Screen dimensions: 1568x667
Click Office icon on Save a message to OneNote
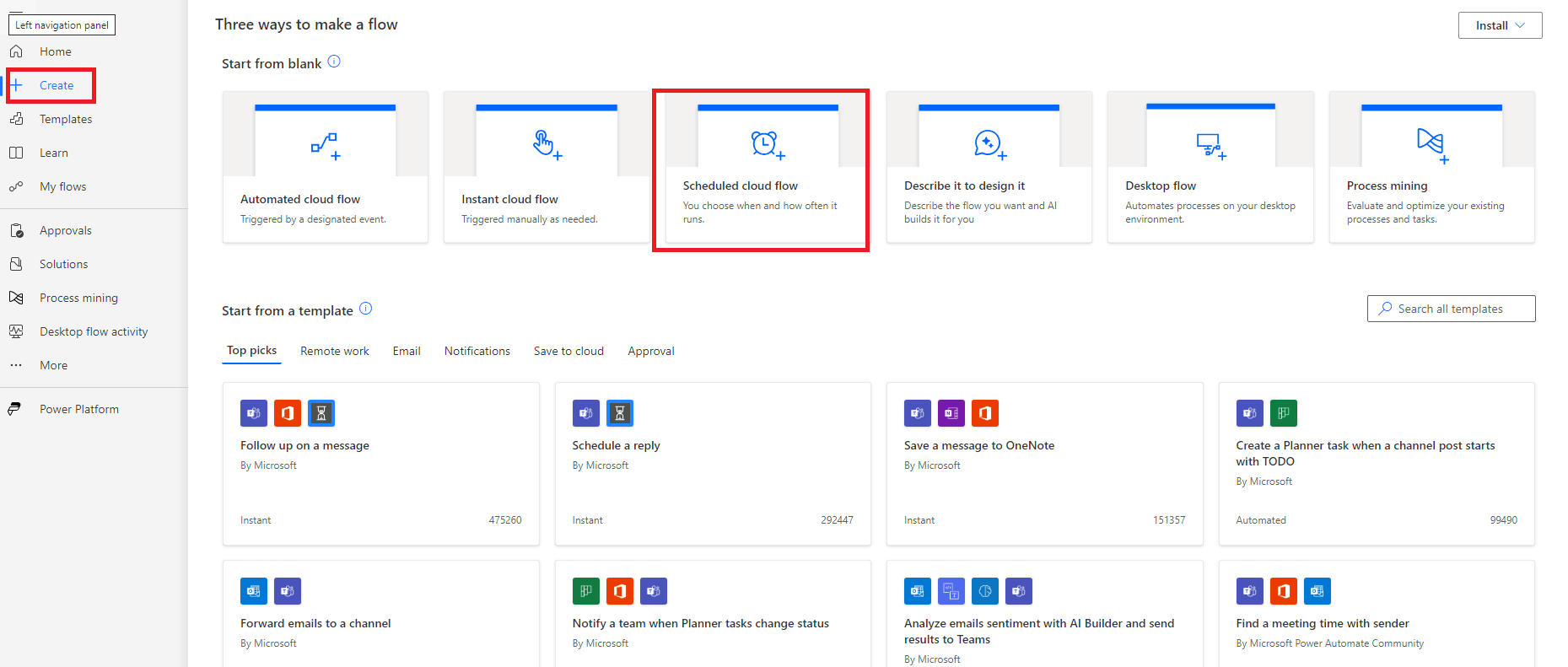click(x=985, y=413)
